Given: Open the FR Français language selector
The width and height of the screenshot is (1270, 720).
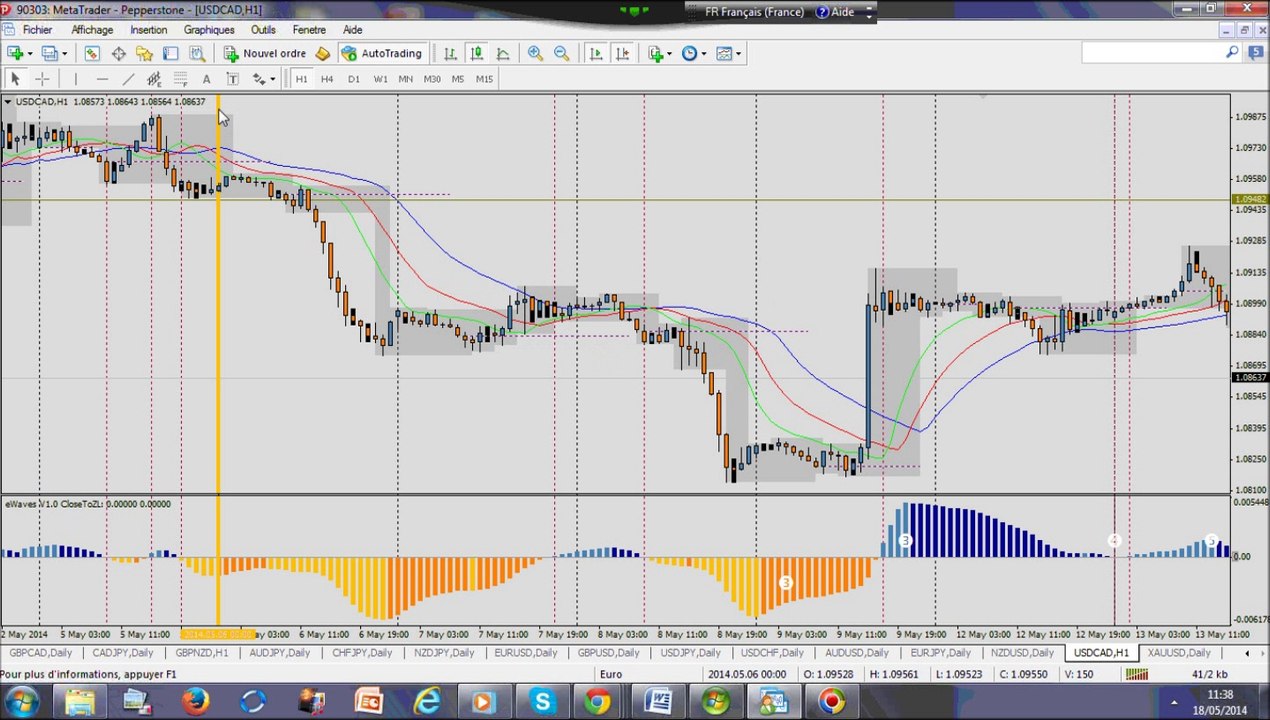Looking at the screenshot, I should pyautogui.click(x=754, y=12).
